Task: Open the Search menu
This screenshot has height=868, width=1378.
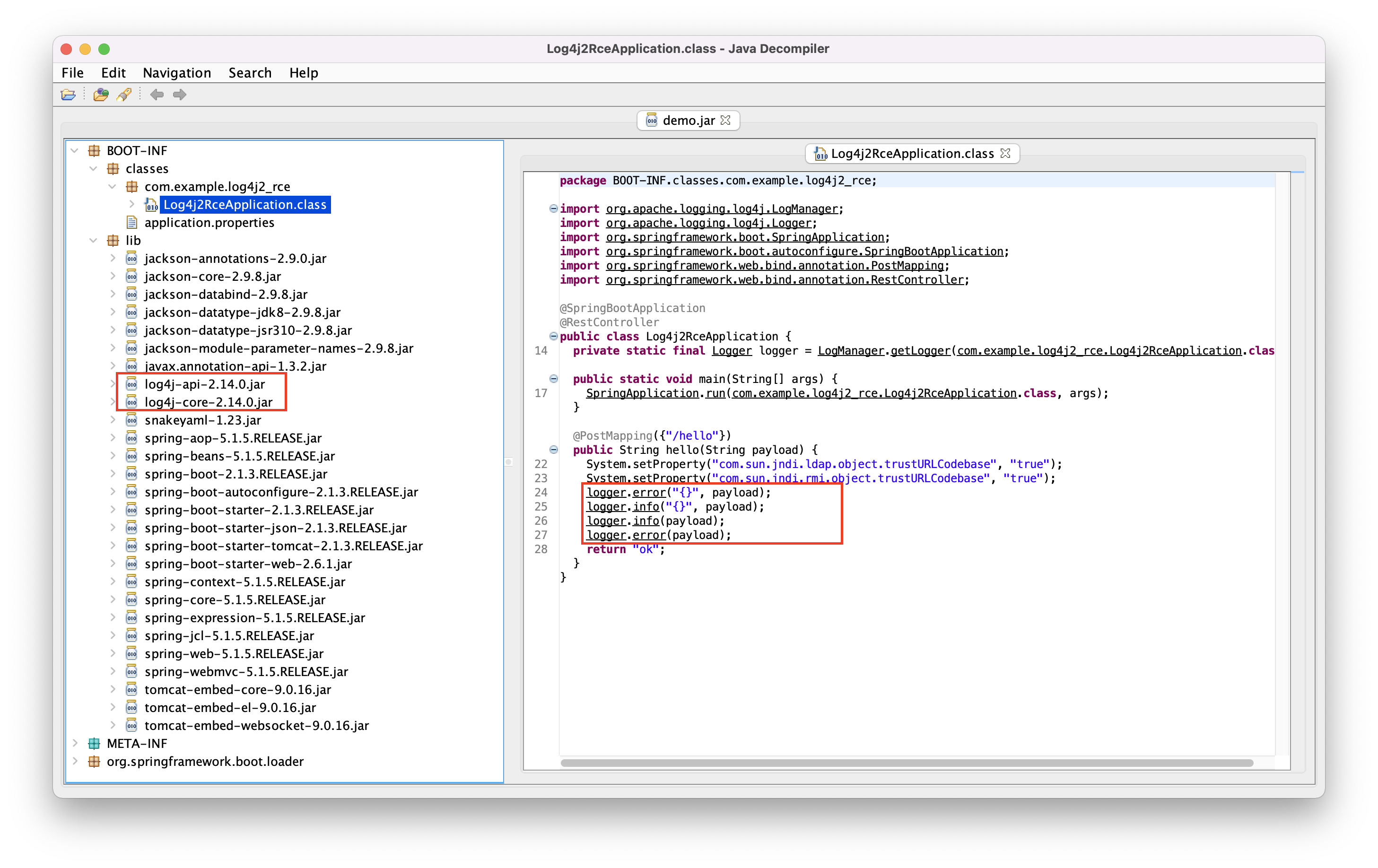Action: (250, 73)
